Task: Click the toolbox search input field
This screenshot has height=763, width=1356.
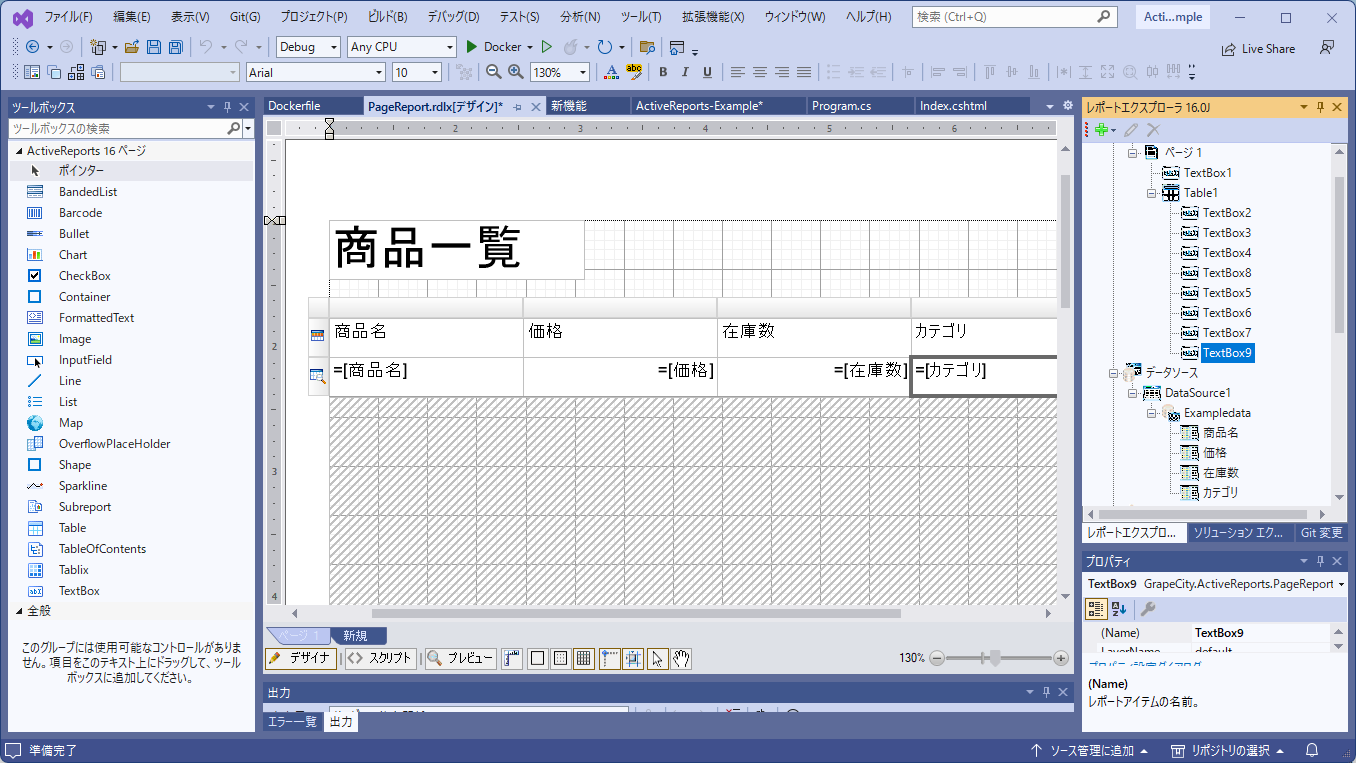Action: tap(117, 128)
